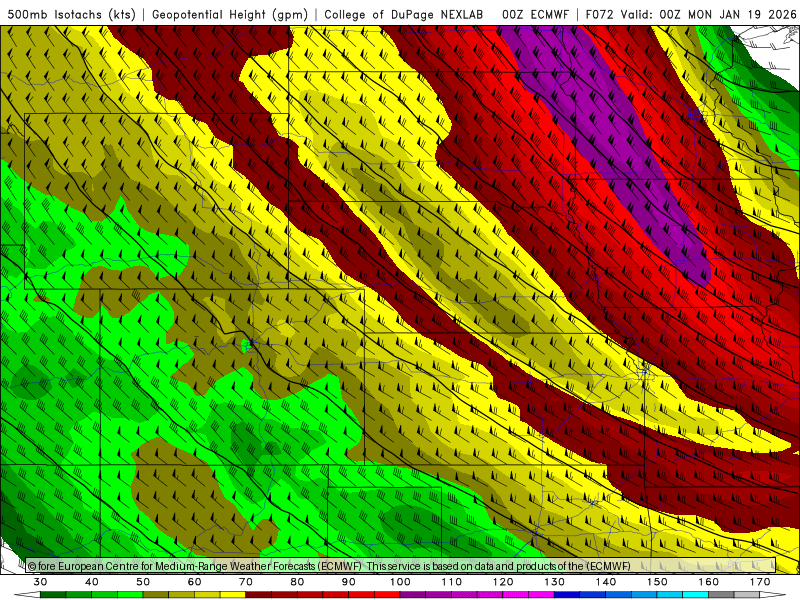Click the '500mb Isotachs (kts)' title text
Image resolution: width=800 pixels, height=600 pixels.
72,14
